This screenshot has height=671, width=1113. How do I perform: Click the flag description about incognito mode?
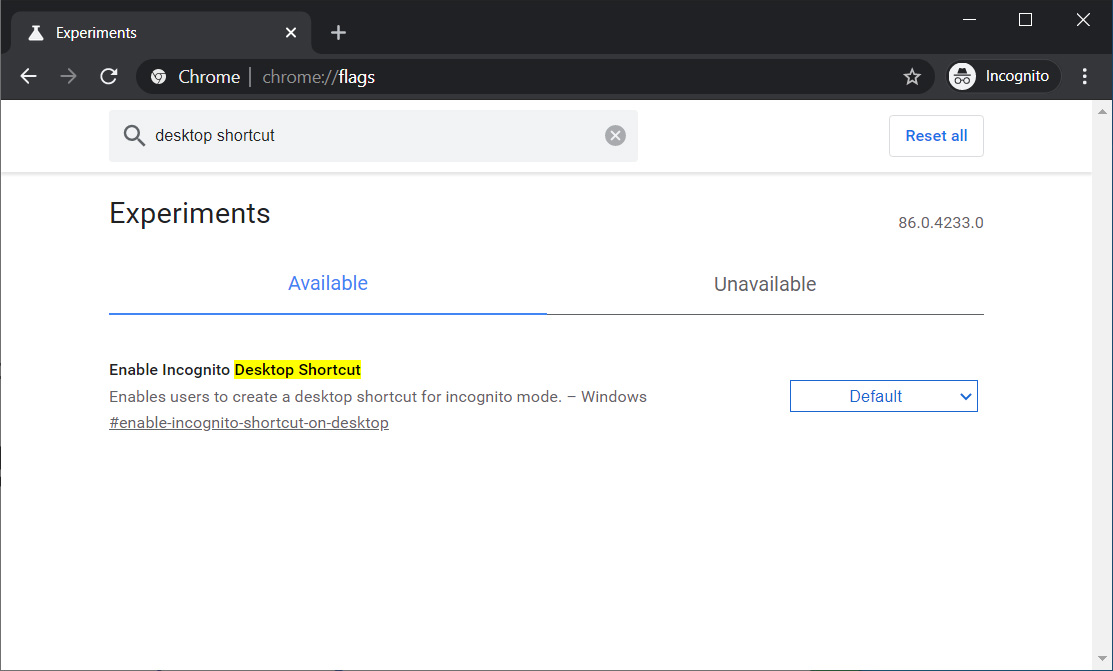(378, 397)
